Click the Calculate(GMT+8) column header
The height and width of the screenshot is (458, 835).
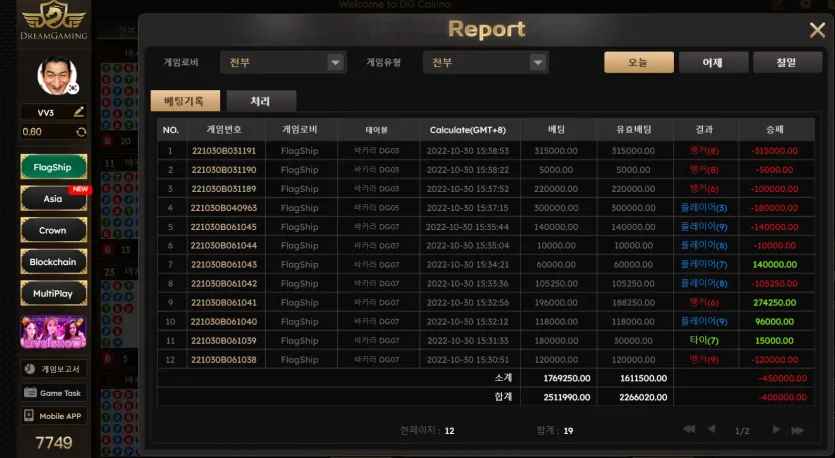[468, 130]
